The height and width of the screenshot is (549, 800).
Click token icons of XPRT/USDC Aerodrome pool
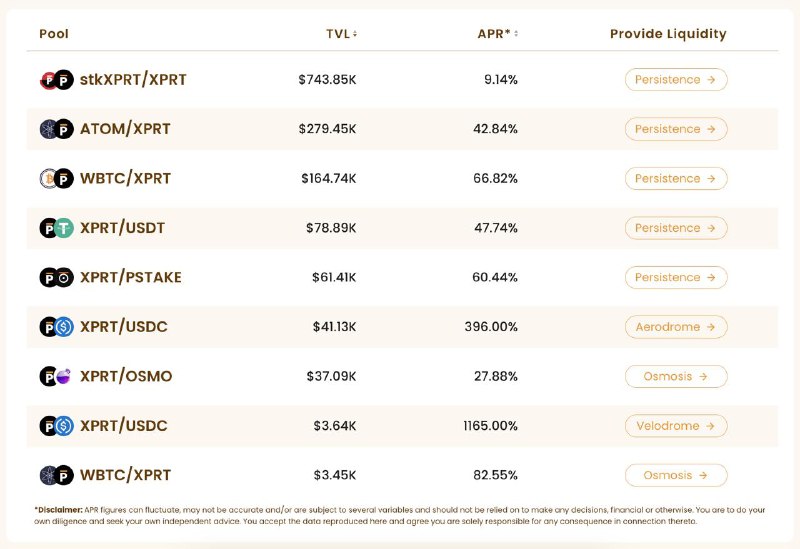coord(57,327)
